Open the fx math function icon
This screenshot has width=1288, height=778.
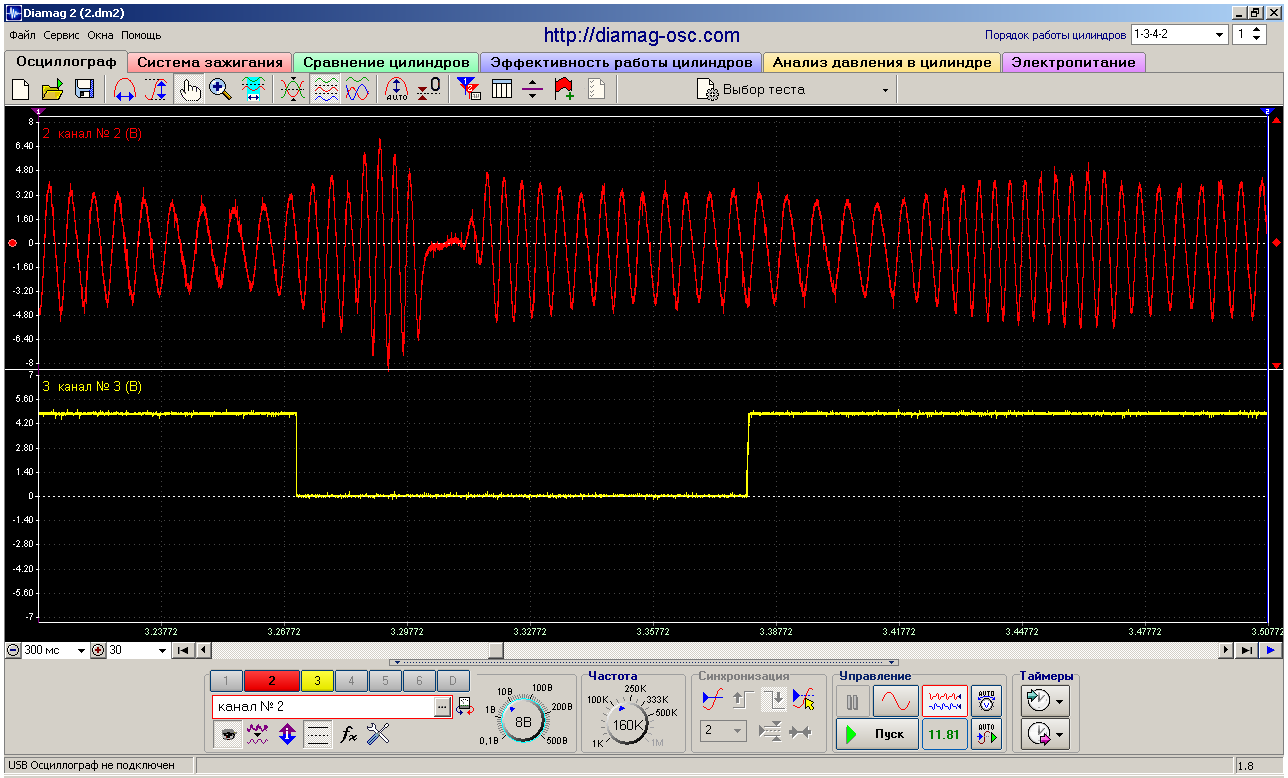tap(348, 735)
